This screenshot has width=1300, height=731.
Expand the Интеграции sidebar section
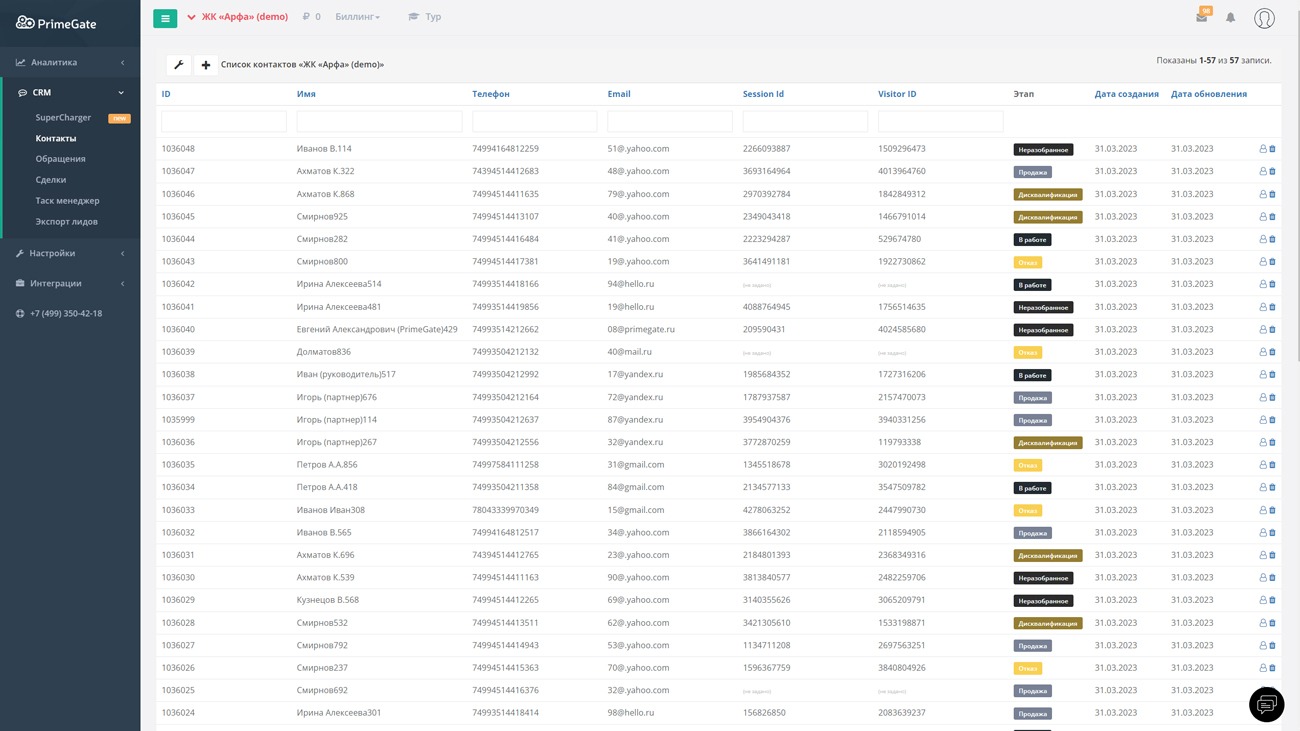point(70,283)
